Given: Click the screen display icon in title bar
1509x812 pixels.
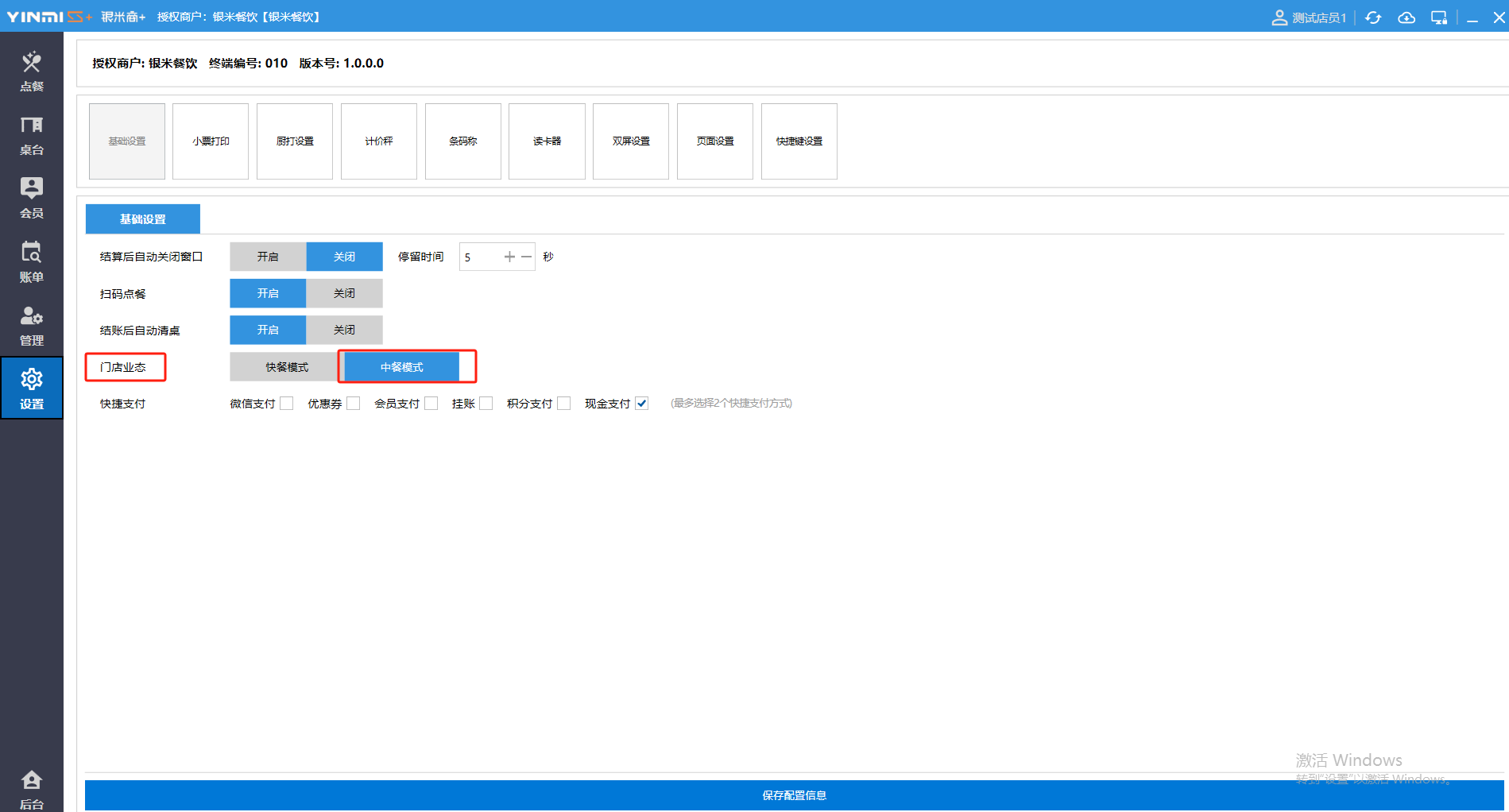Looking at the screenshot, I should tap(1439, 17).
